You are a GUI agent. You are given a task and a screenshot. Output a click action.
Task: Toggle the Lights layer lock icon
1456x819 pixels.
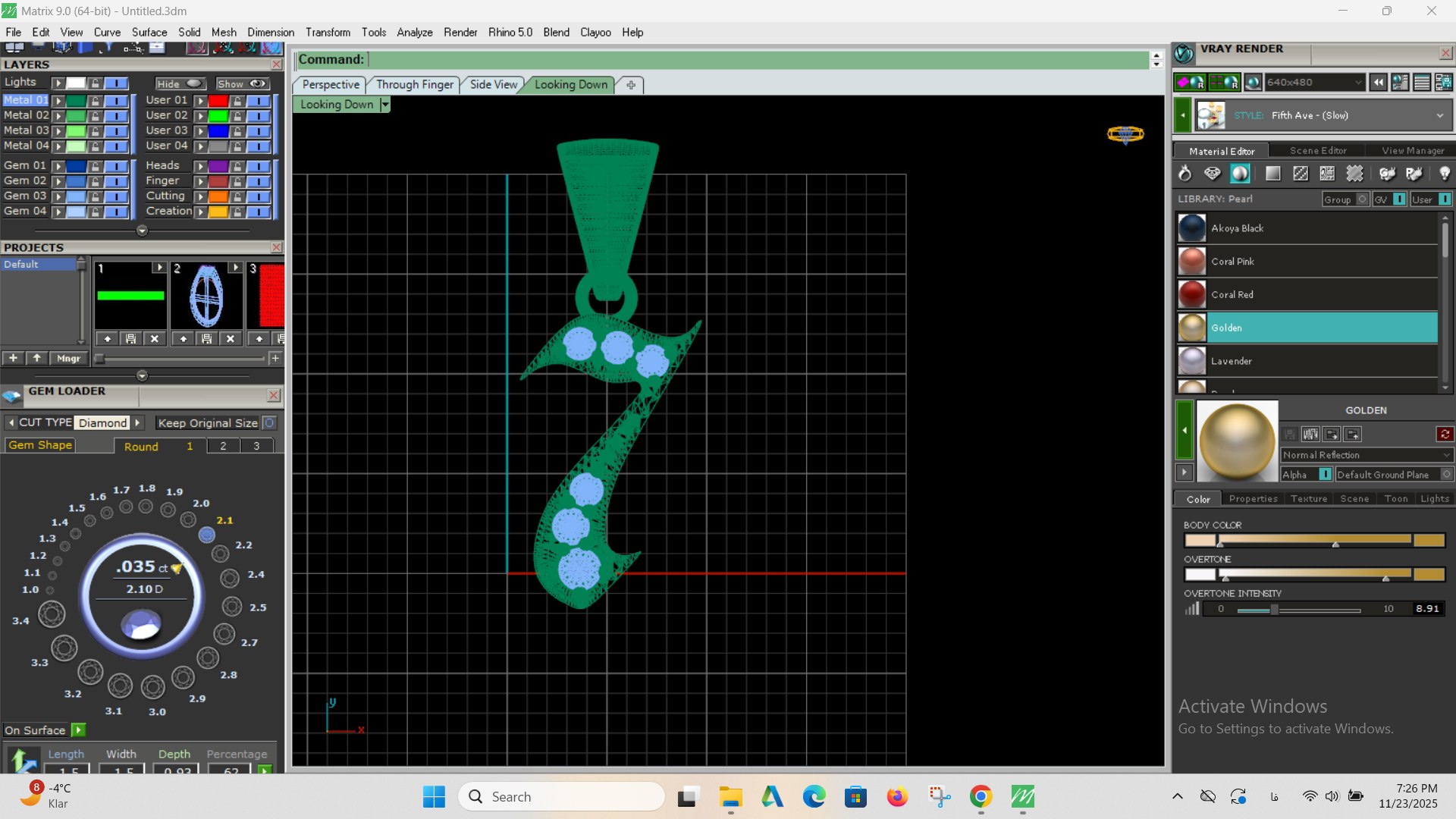[95, 83]
